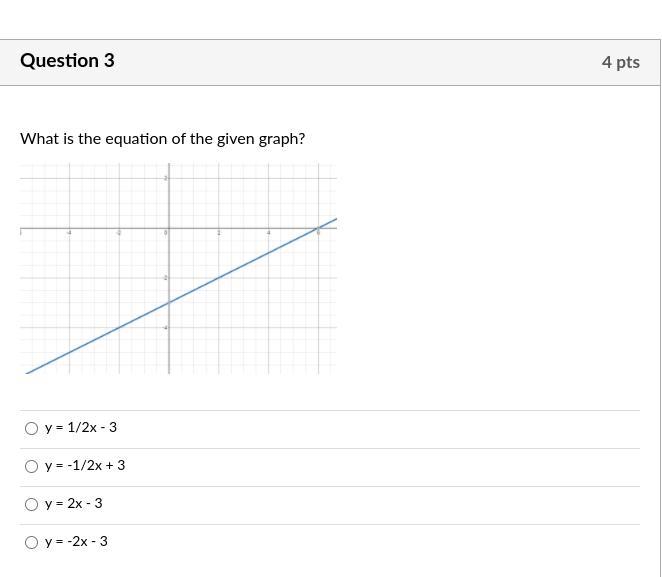Click where the blue line crosses the x-axis
The height and width of the screenshot is (577, 662).
click(318, 228)
